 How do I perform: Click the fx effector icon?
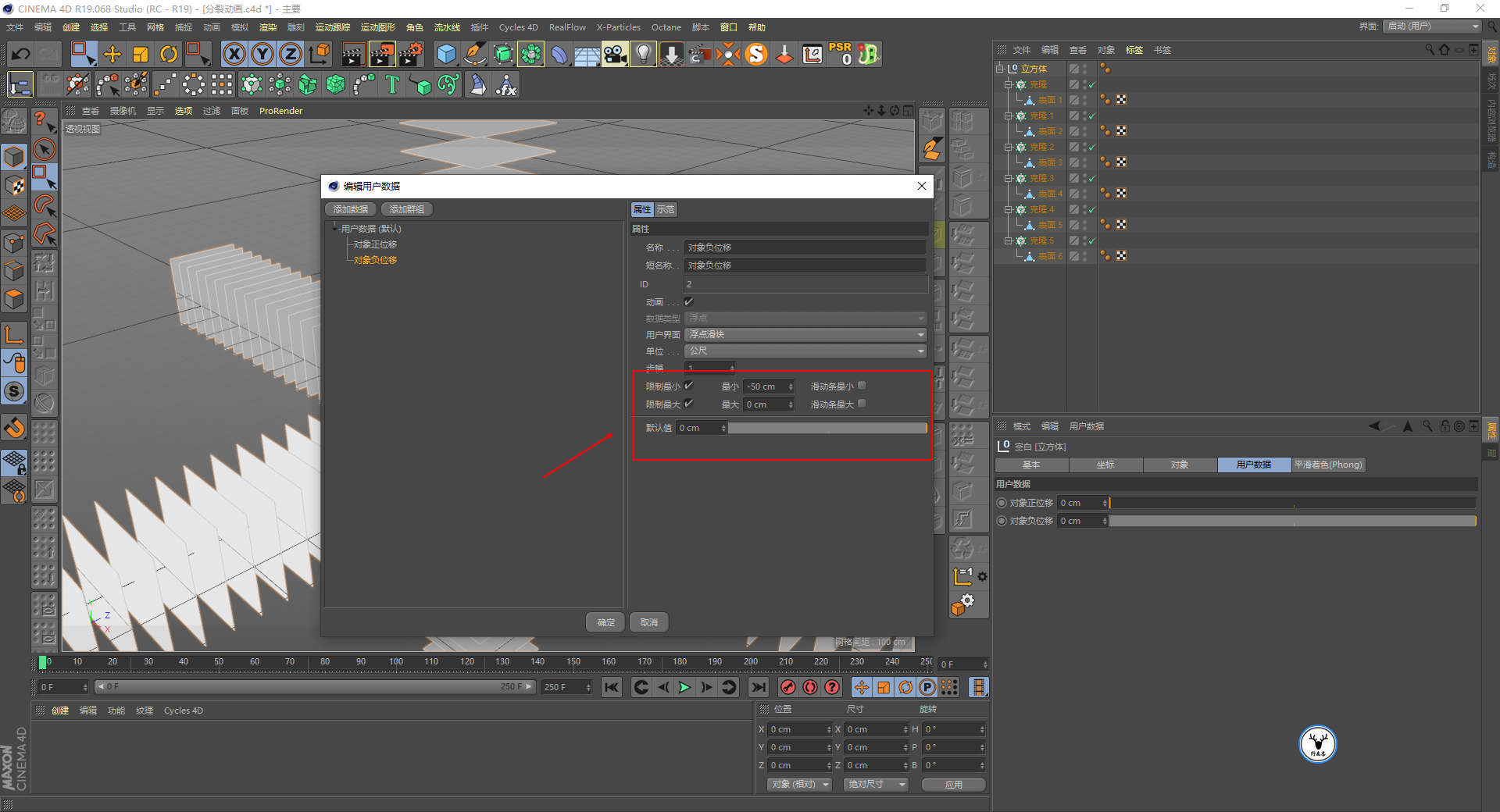pyautogui.click(x=506, y=84)
